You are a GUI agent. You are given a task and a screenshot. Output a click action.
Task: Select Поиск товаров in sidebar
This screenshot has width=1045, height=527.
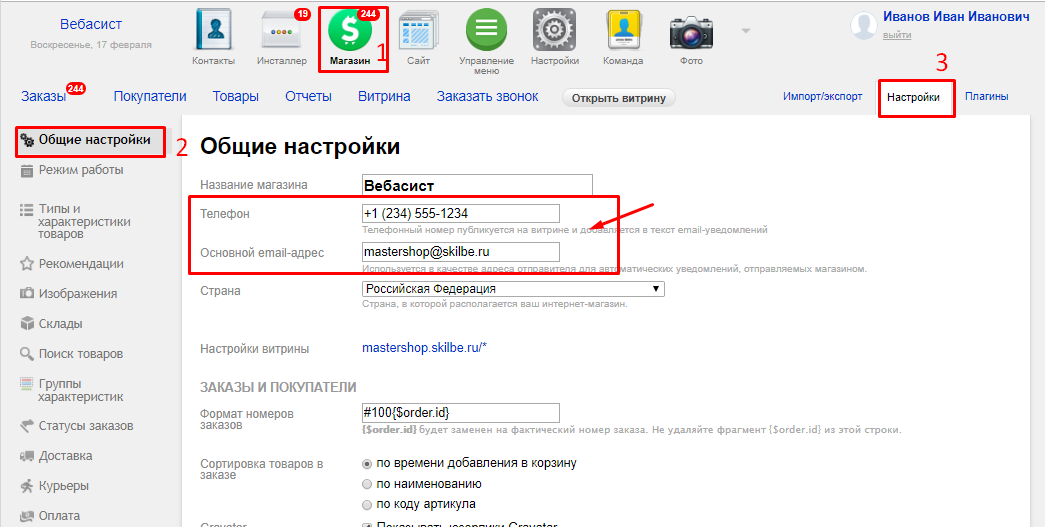81,354
